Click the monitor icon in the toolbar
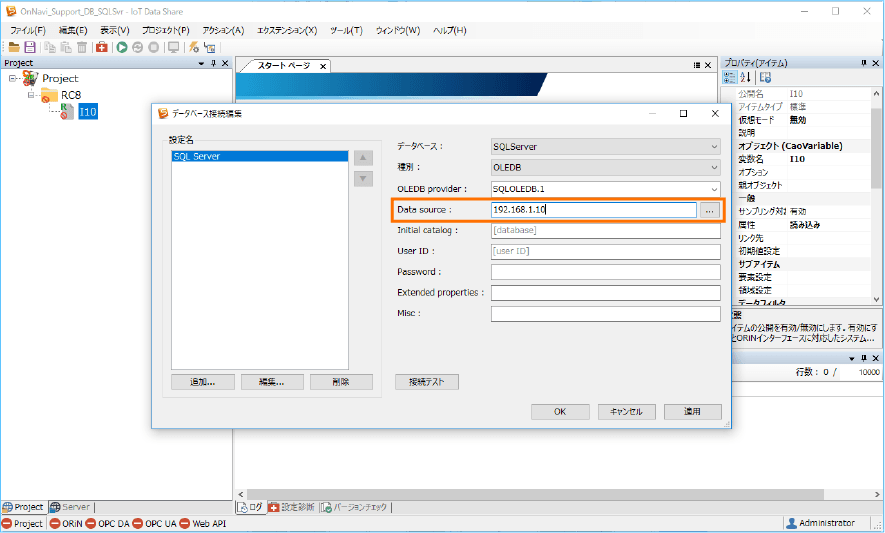This screenshot has height=533, width=885. [x=173, y=47]
